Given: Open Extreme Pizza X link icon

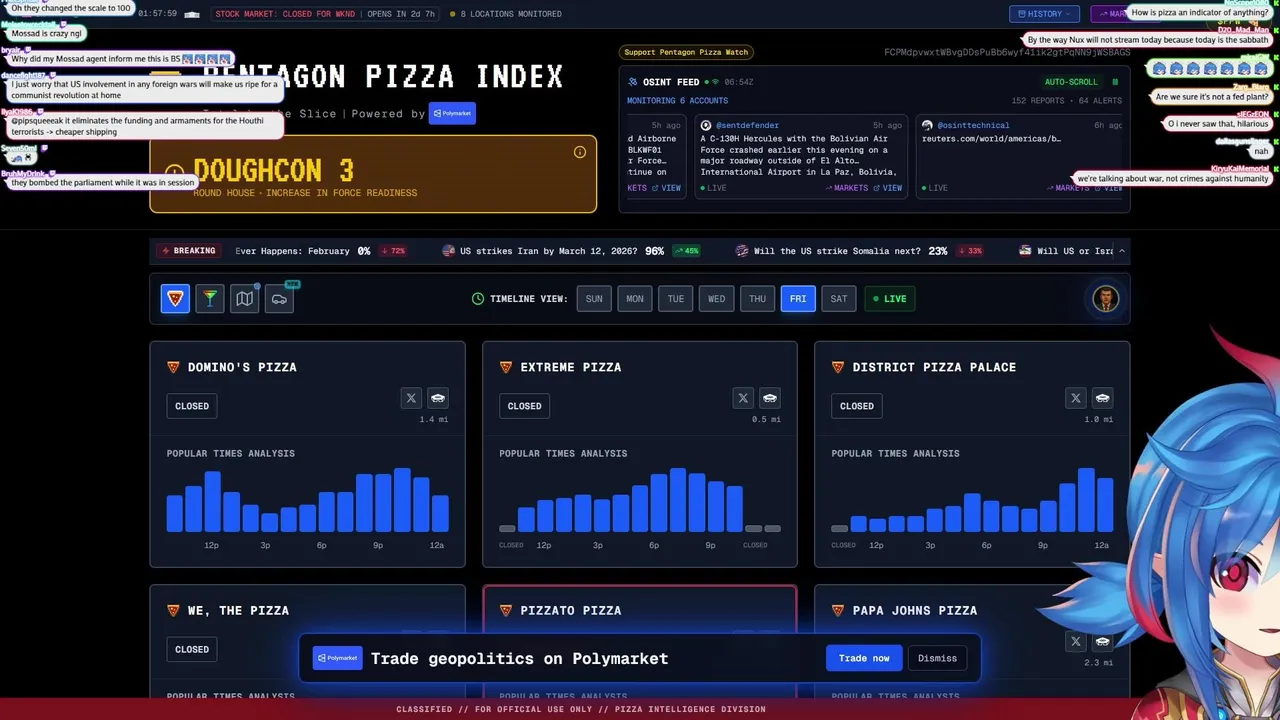Looking at the screenshot, I should tap(743, 398).
